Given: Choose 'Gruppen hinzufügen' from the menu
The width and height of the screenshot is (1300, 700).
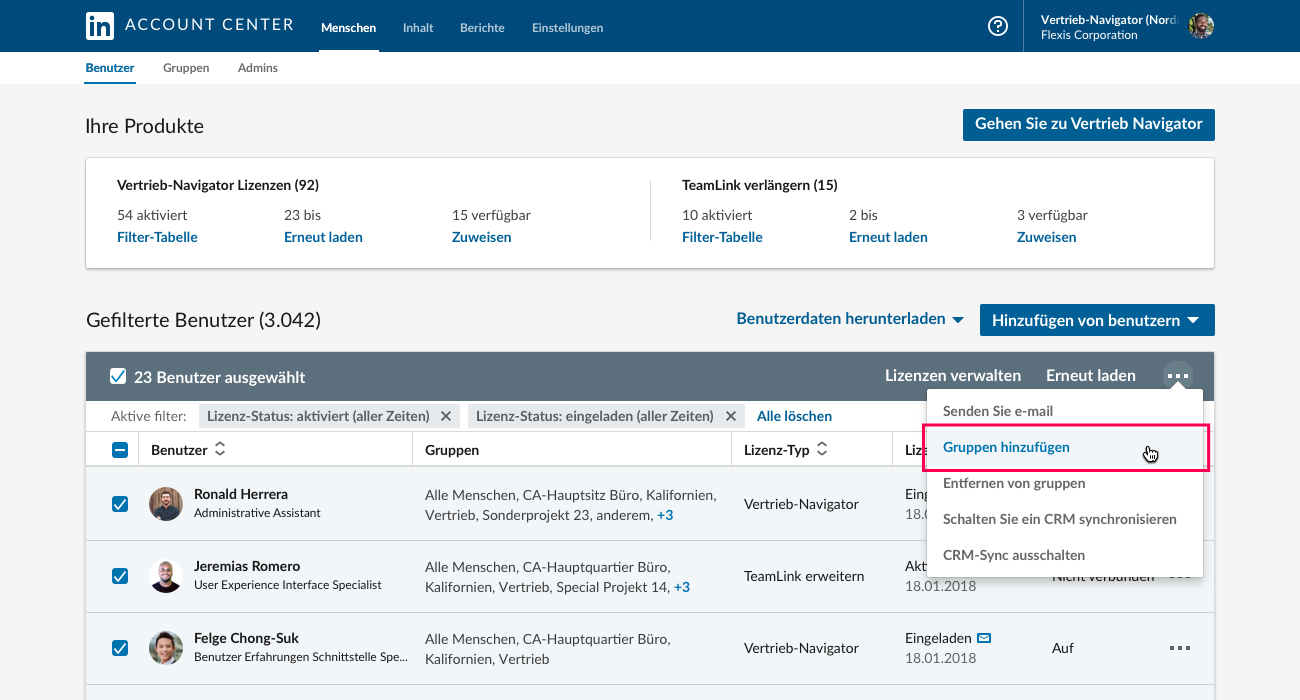Looking at the screenshot, I should 1065,447.
